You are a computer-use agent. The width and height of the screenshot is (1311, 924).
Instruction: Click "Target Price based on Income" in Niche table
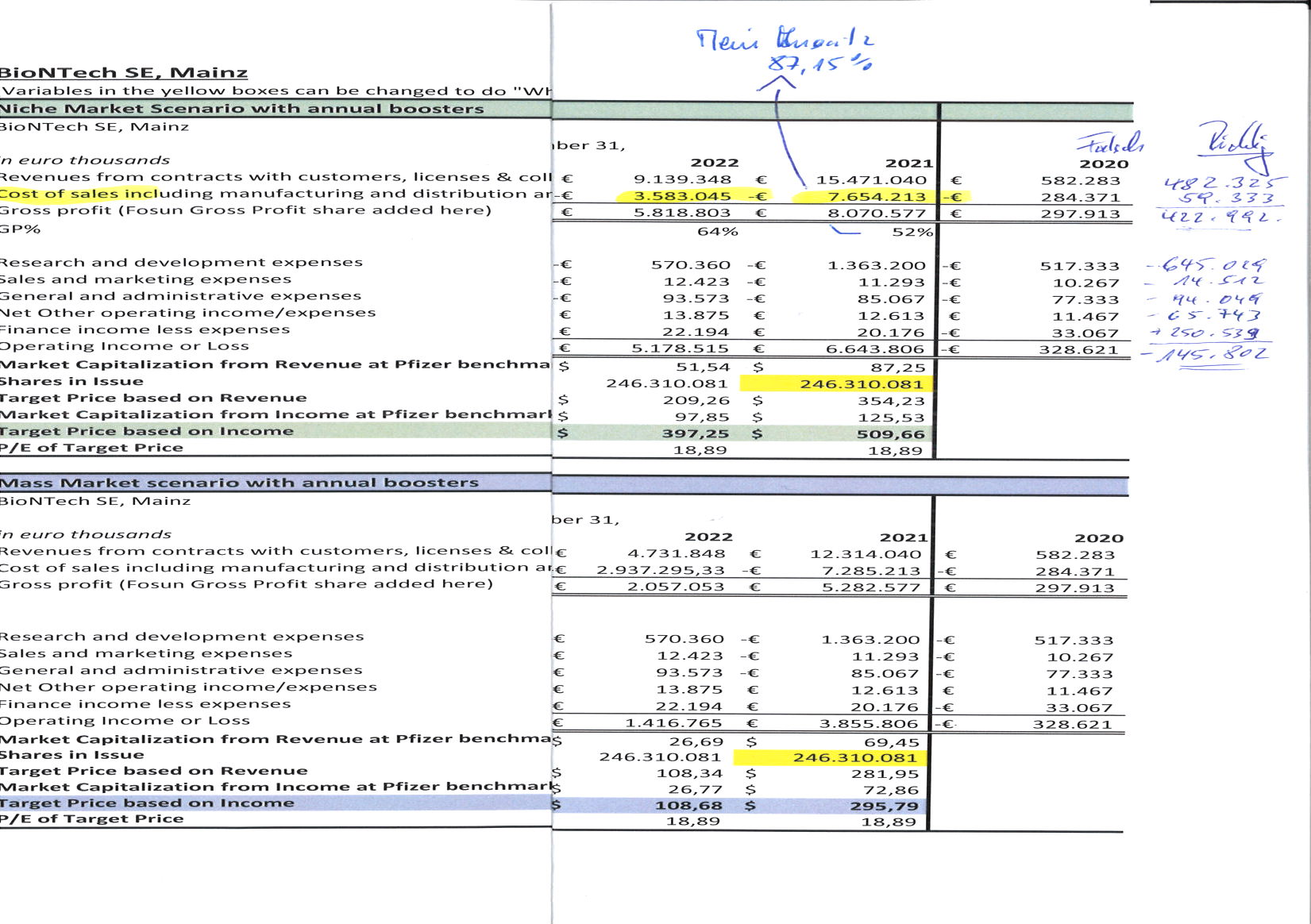pos(147,431)
